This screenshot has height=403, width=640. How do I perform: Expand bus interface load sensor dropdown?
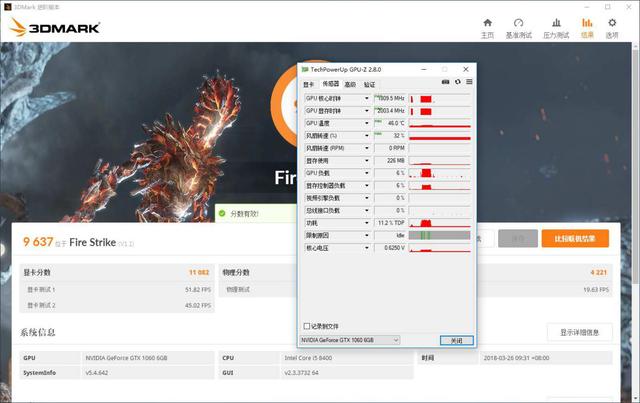[x=367, y=210]
